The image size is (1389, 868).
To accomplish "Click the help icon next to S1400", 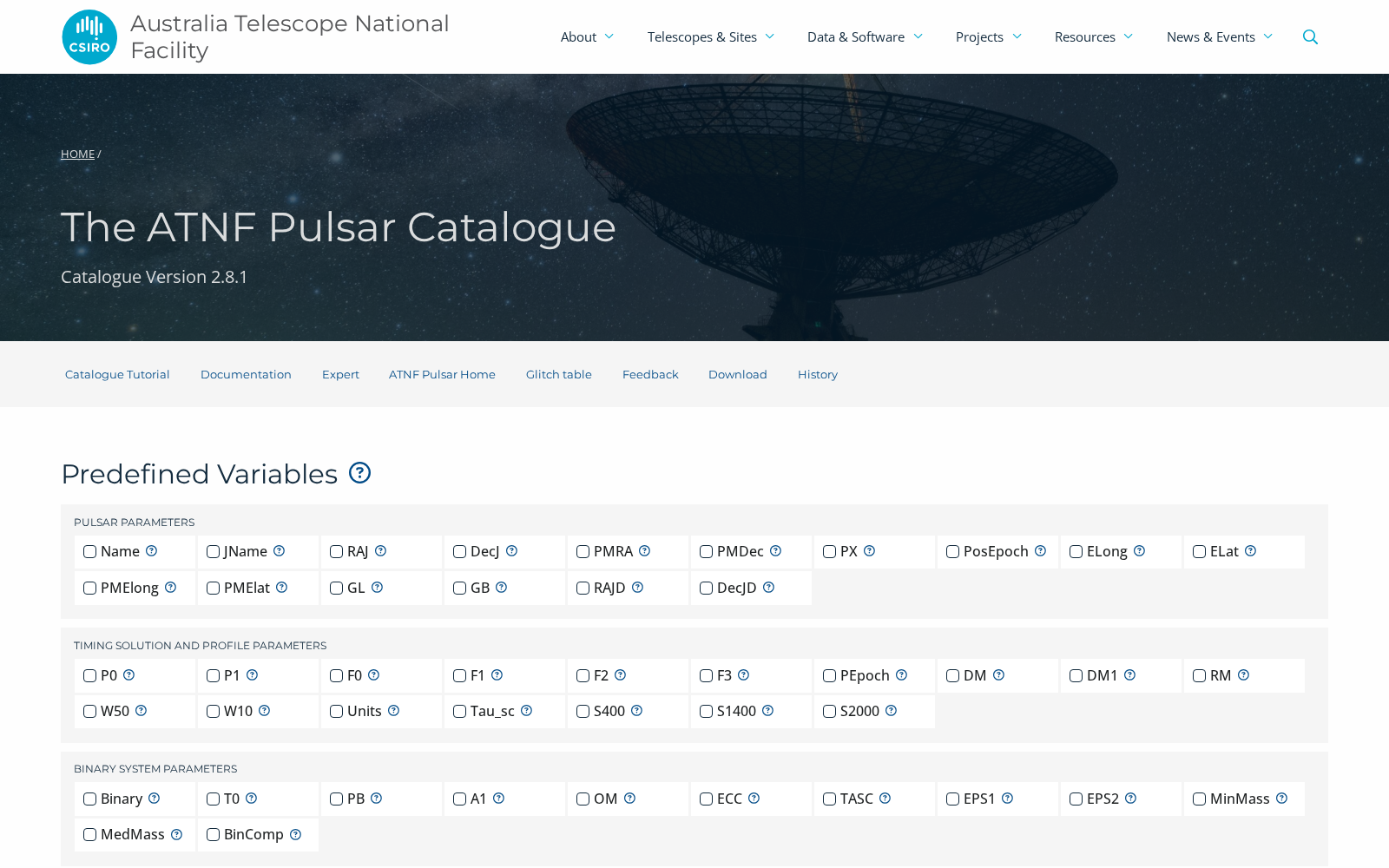I will pos(767,711).
